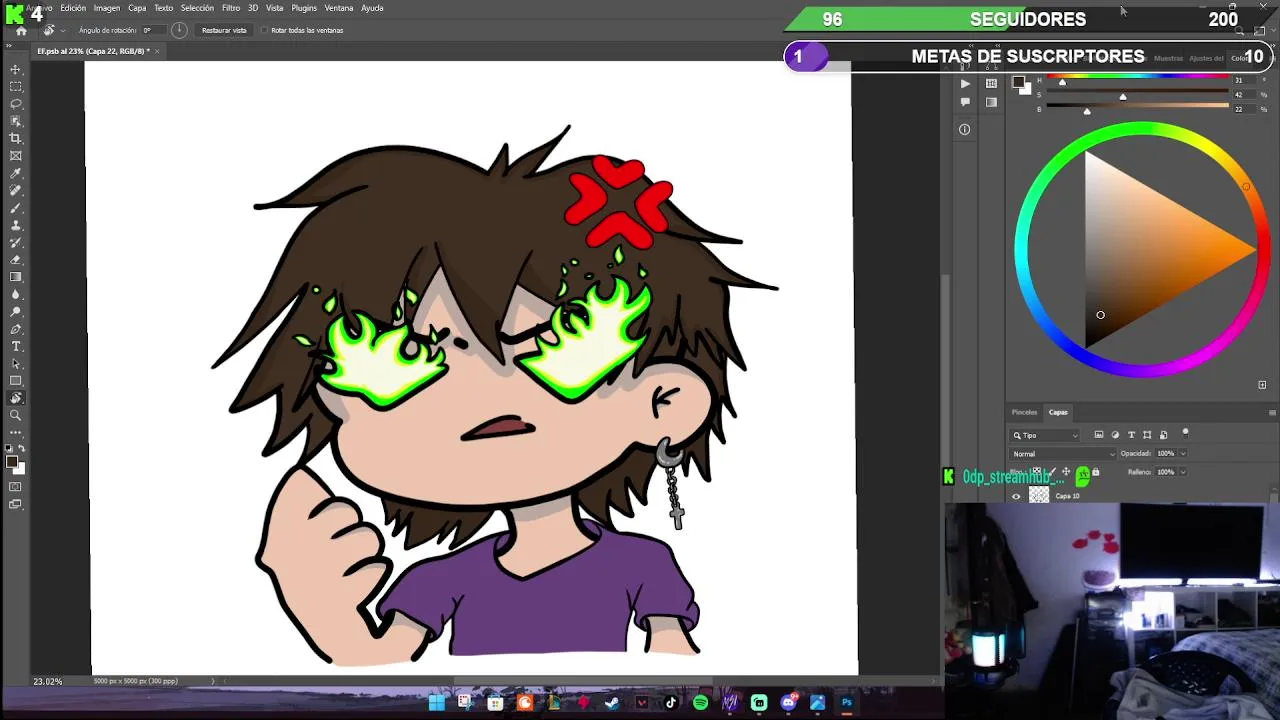
Task: Open the Comments panel icon
Action: [965, 102]
